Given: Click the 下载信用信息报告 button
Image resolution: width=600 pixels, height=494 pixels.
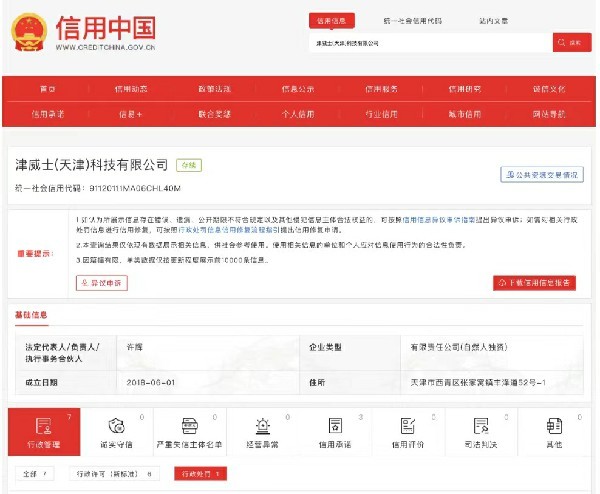Looking at the screenshot, I should pos(534,283).
